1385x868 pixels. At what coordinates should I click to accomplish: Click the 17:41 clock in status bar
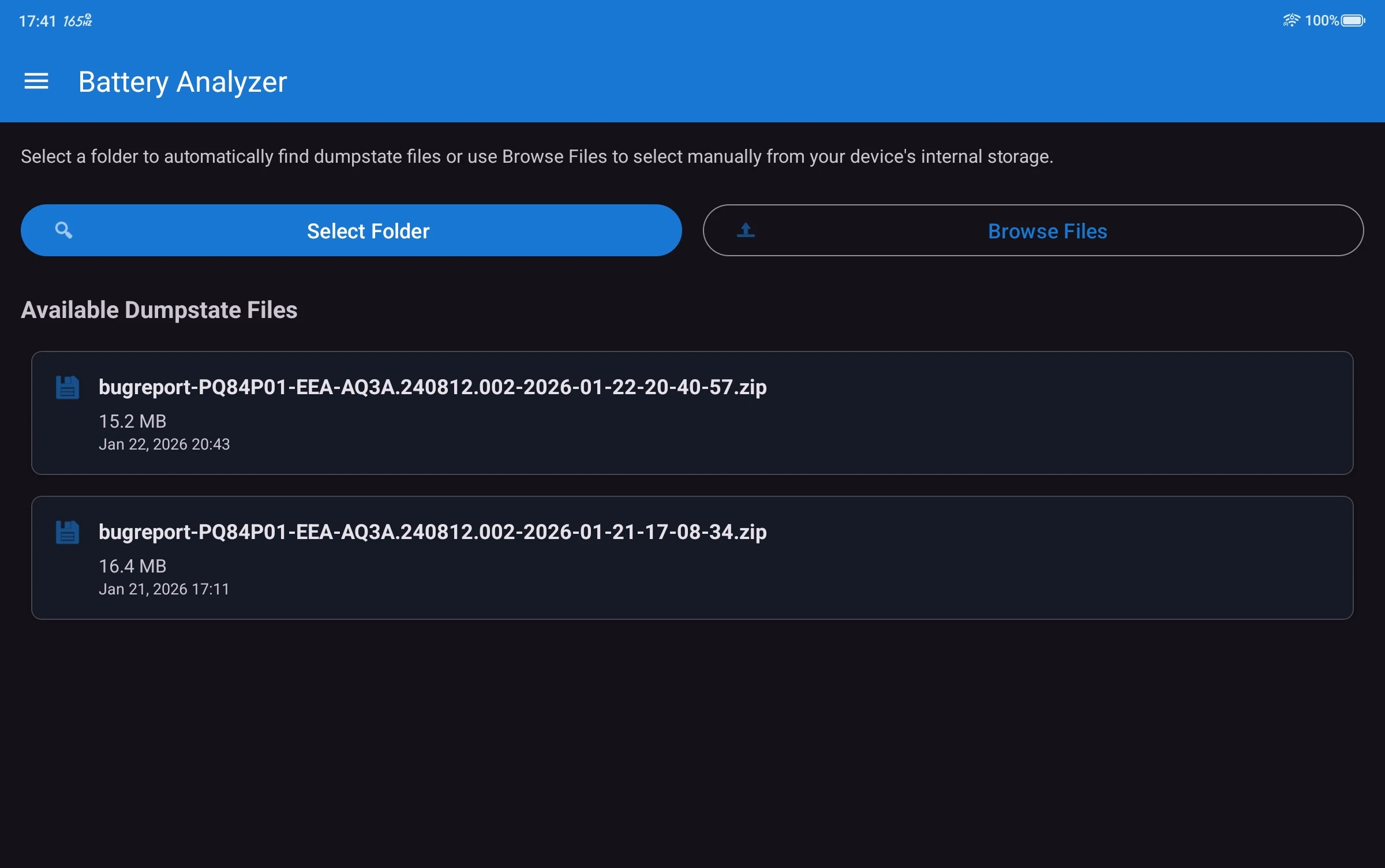point(37,21)
